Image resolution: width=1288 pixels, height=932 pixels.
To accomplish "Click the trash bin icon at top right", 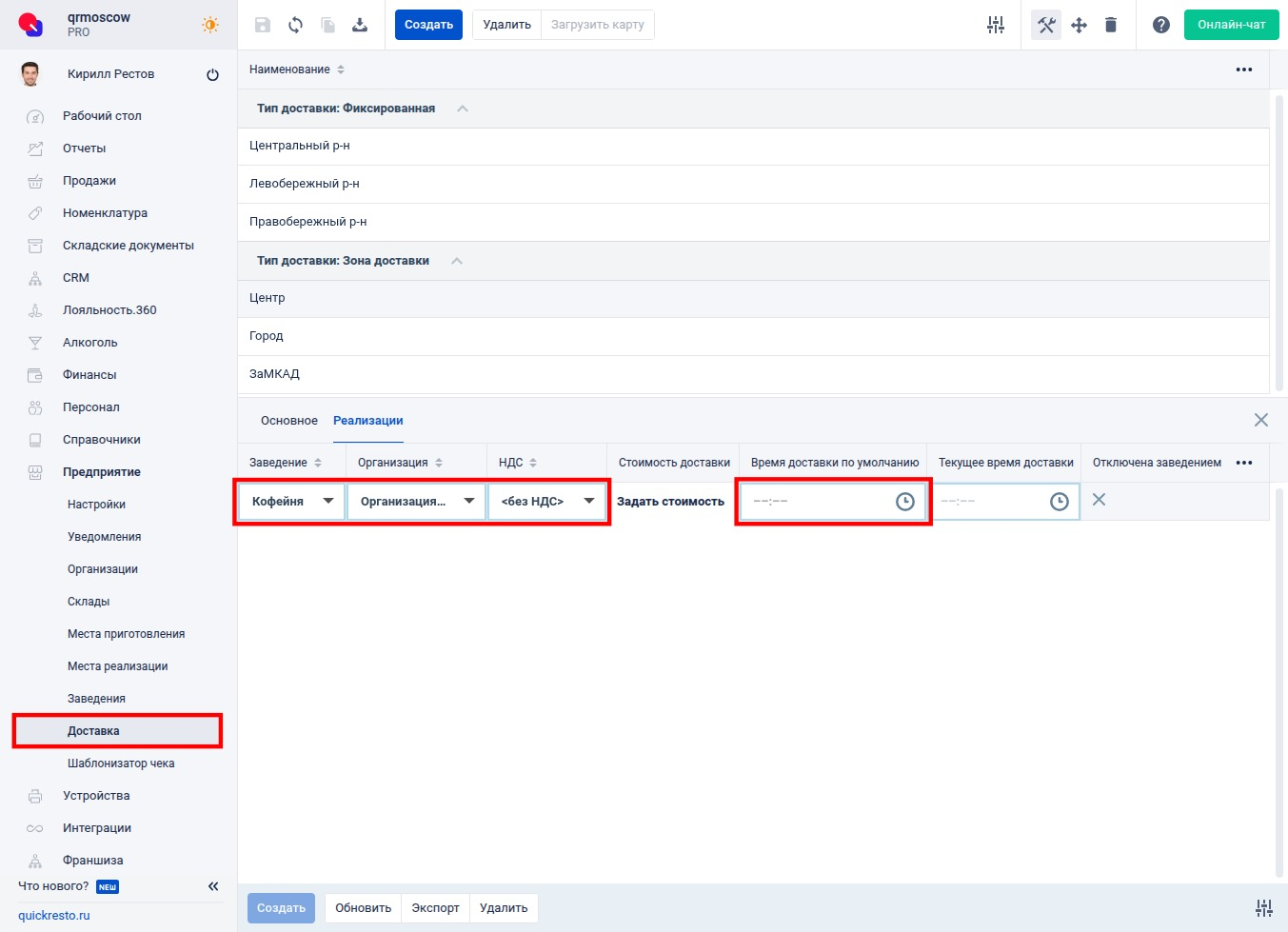I will (x=1110, y=25).
